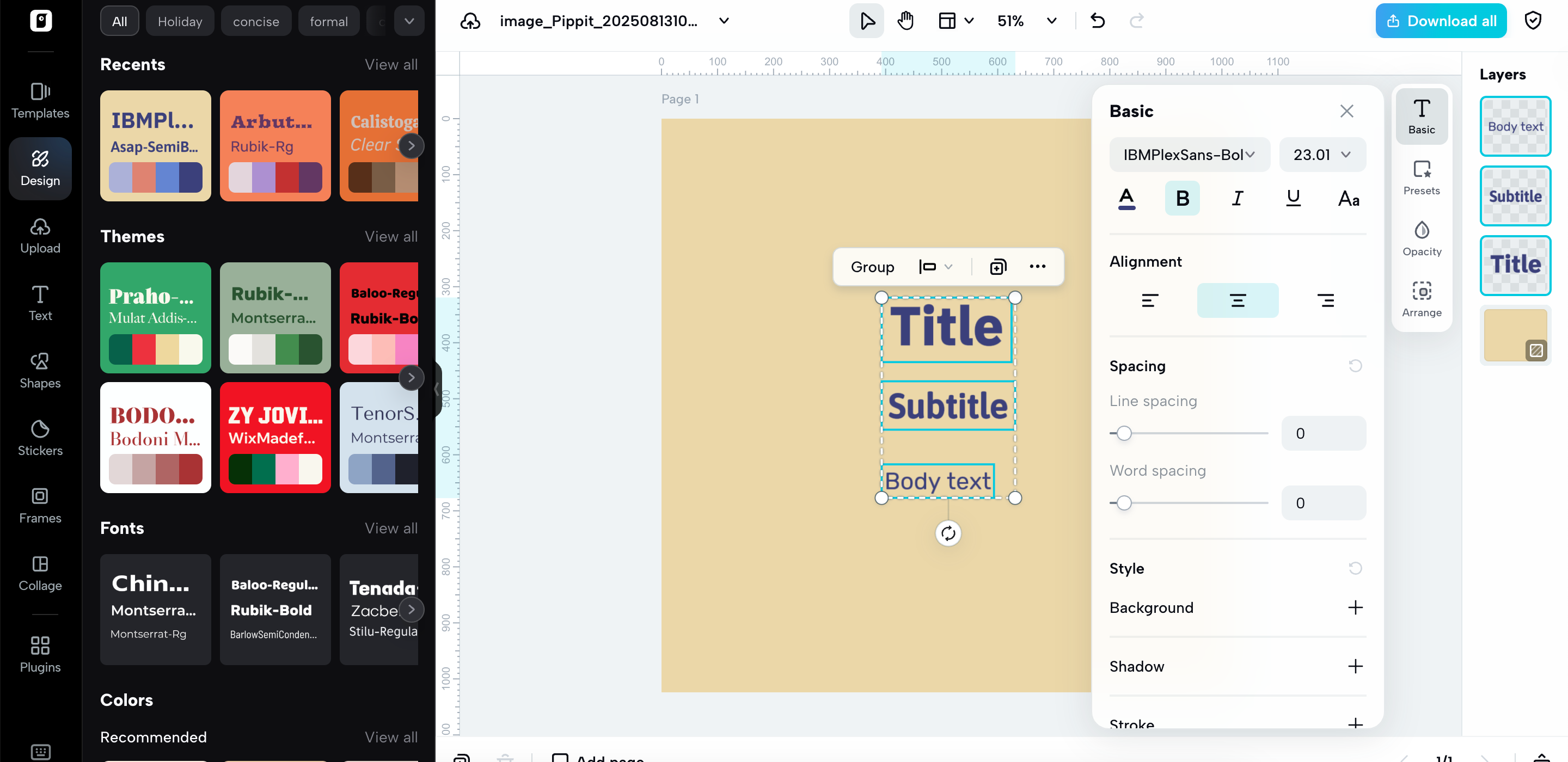Open the Stickers panel
Screen dimensions: 1568x762
coord(40,438)
